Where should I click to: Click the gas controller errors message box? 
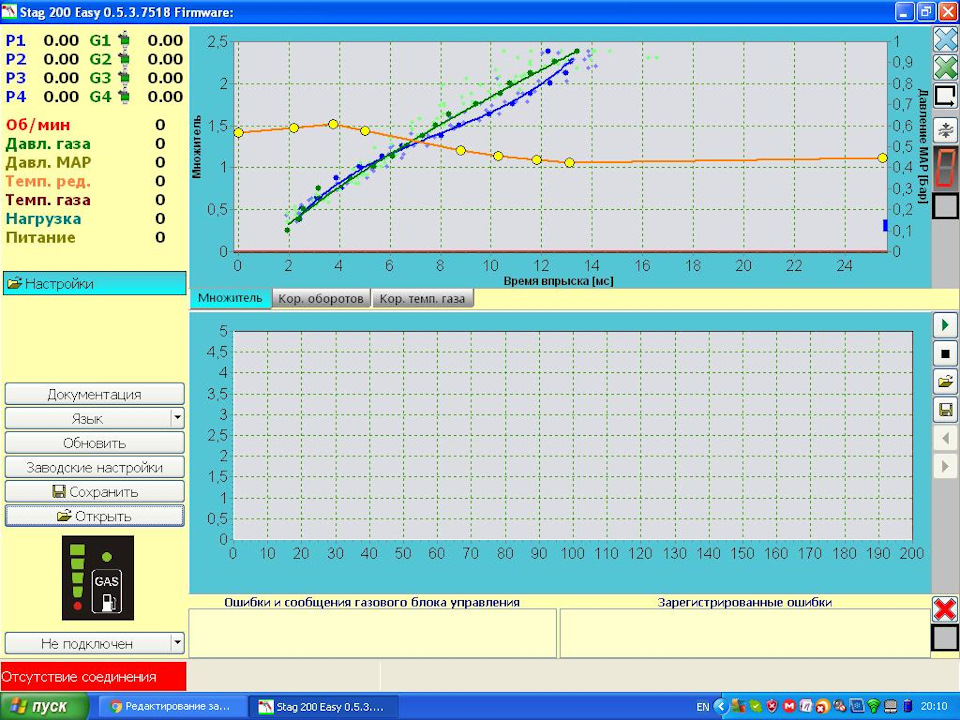372,633
